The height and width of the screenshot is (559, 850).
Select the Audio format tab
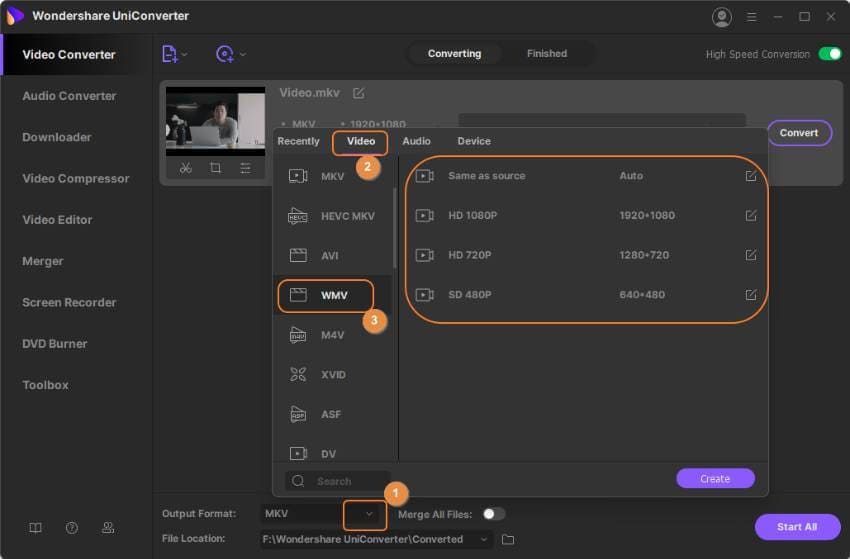416,141
